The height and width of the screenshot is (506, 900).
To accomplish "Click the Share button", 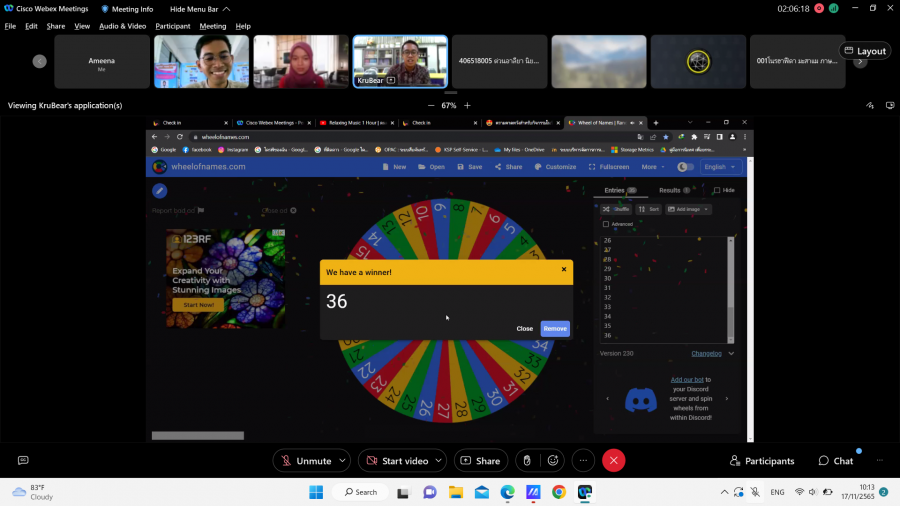I will (480, 460).
